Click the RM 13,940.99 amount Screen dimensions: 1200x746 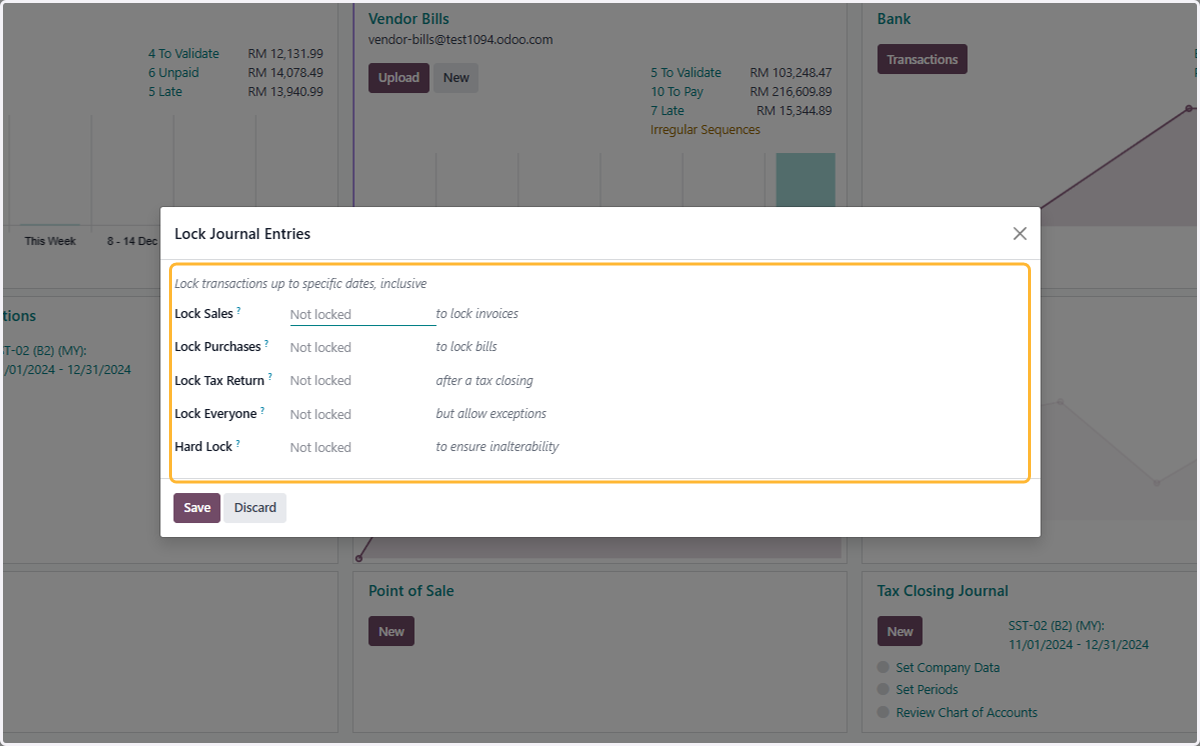tap(286, 92)
